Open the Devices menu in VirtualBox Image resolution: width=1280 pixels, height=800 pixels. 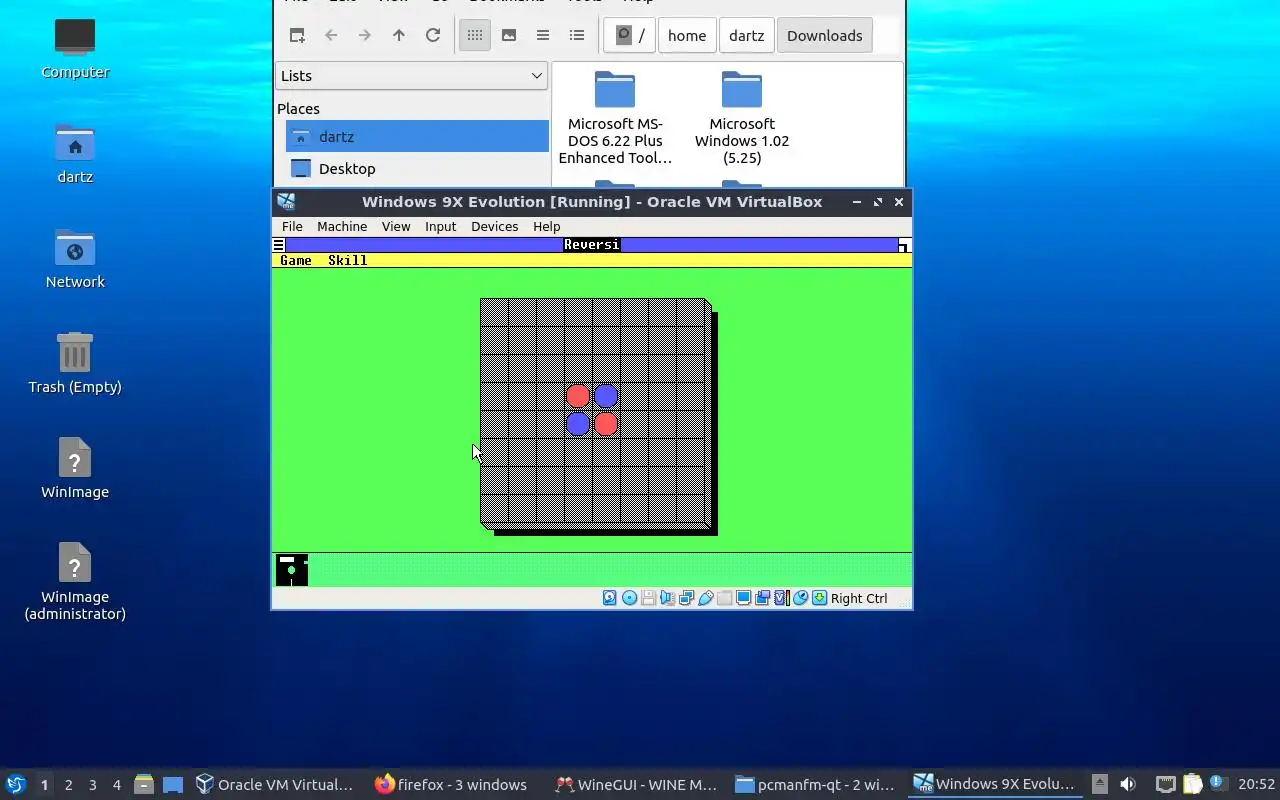tap(494, 227)
